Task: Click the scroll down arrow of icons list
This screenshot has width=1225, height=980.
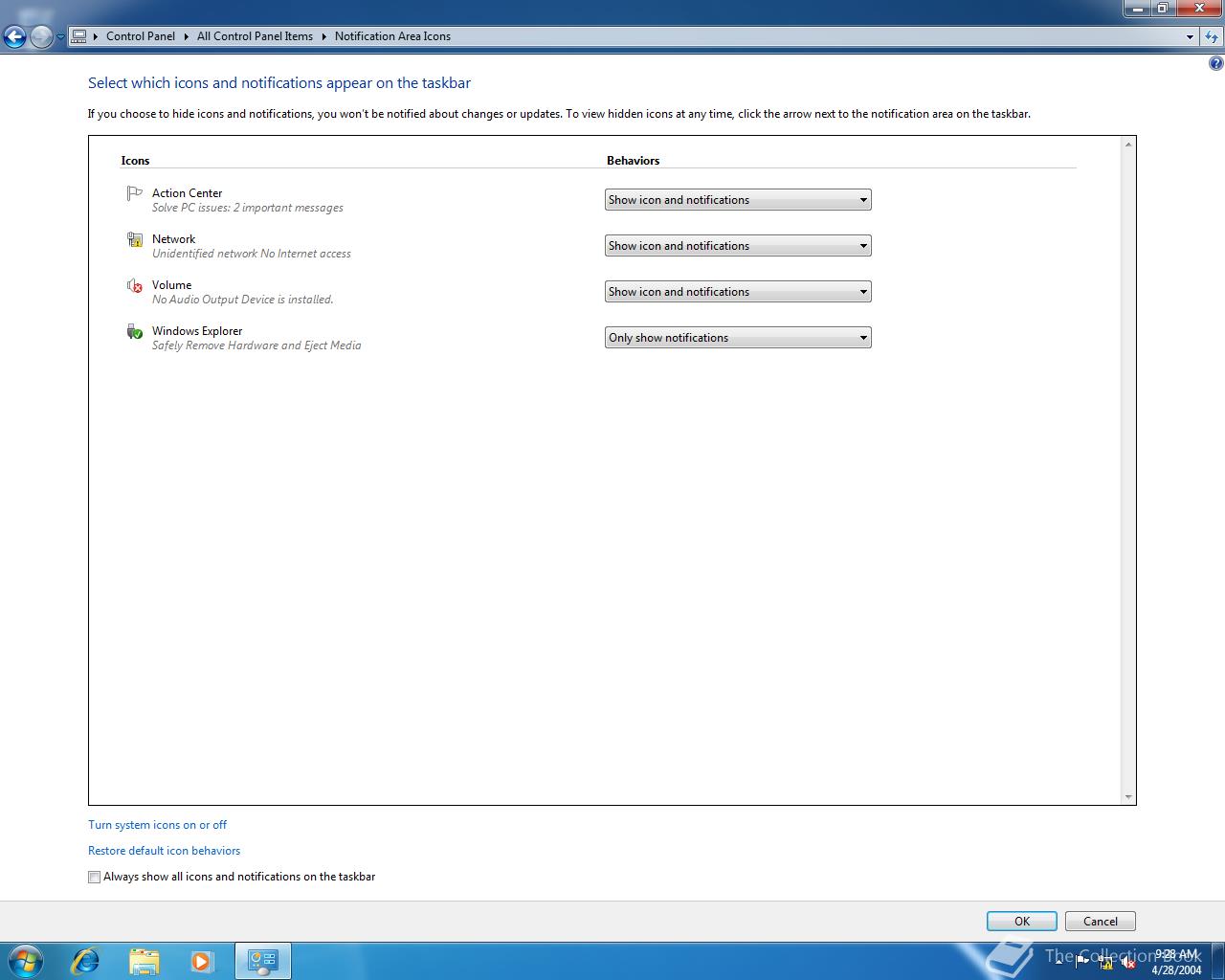Action: click(x=1128, y=796)
